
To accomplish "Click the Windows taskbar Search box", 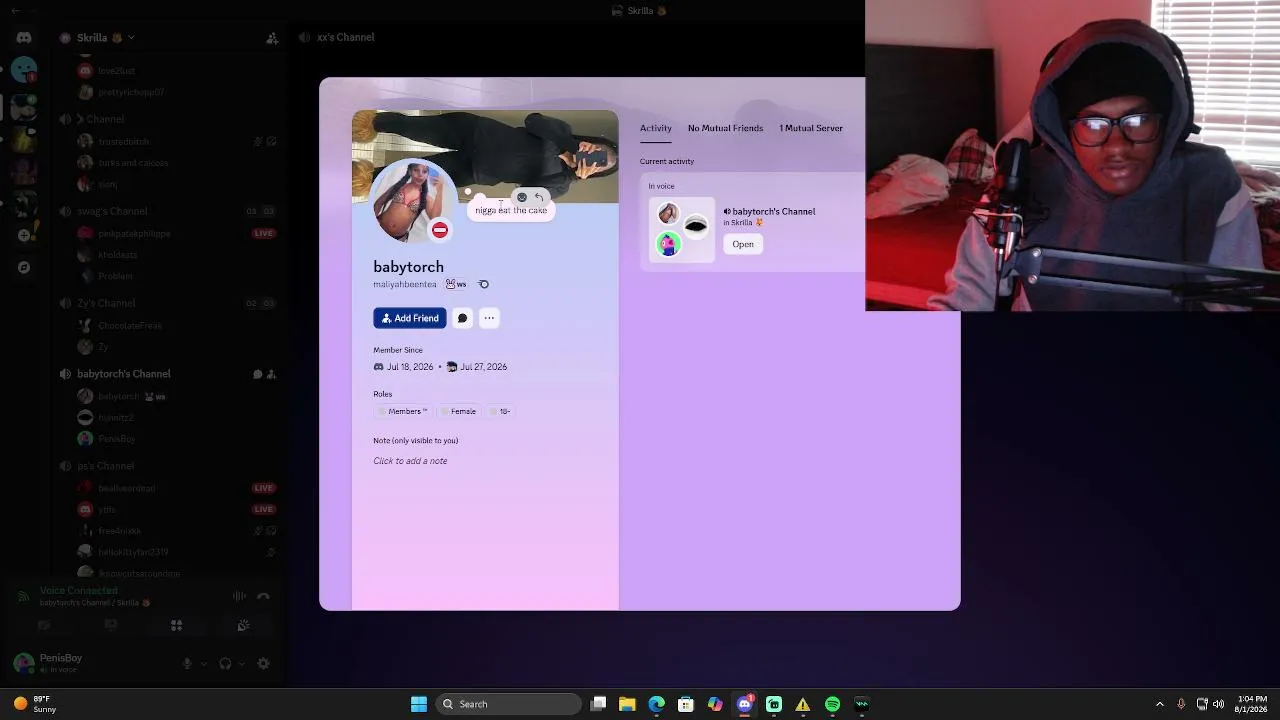I will pyautogui.click(x=510, y=704).
